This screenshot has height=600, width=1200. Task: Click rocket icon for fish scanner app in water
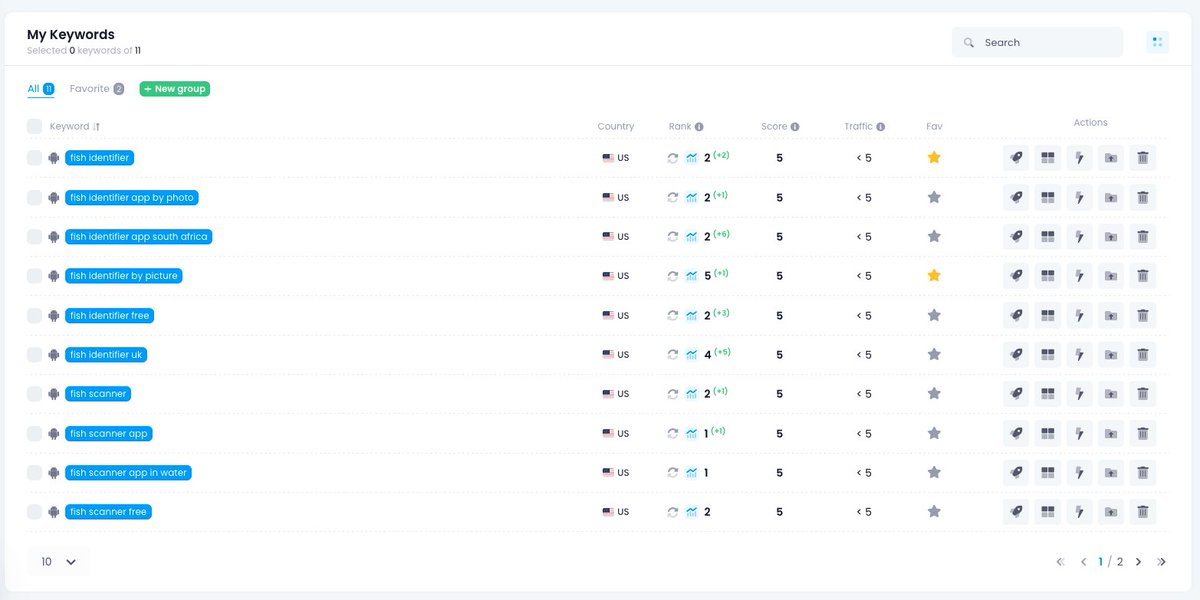[1016, 472]
